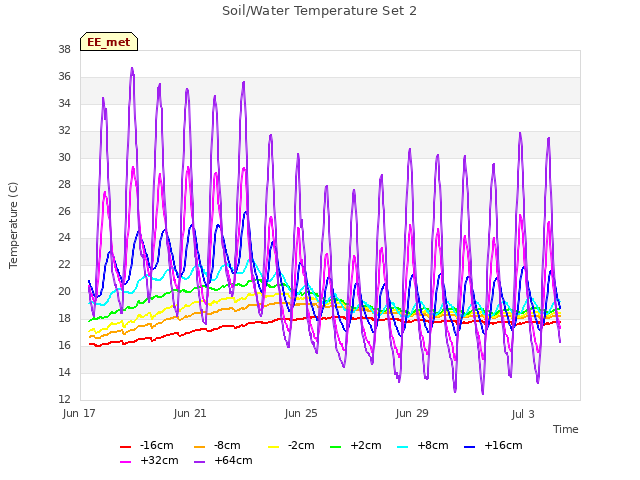Click the Jun 25 x-axis tick label

301,413
